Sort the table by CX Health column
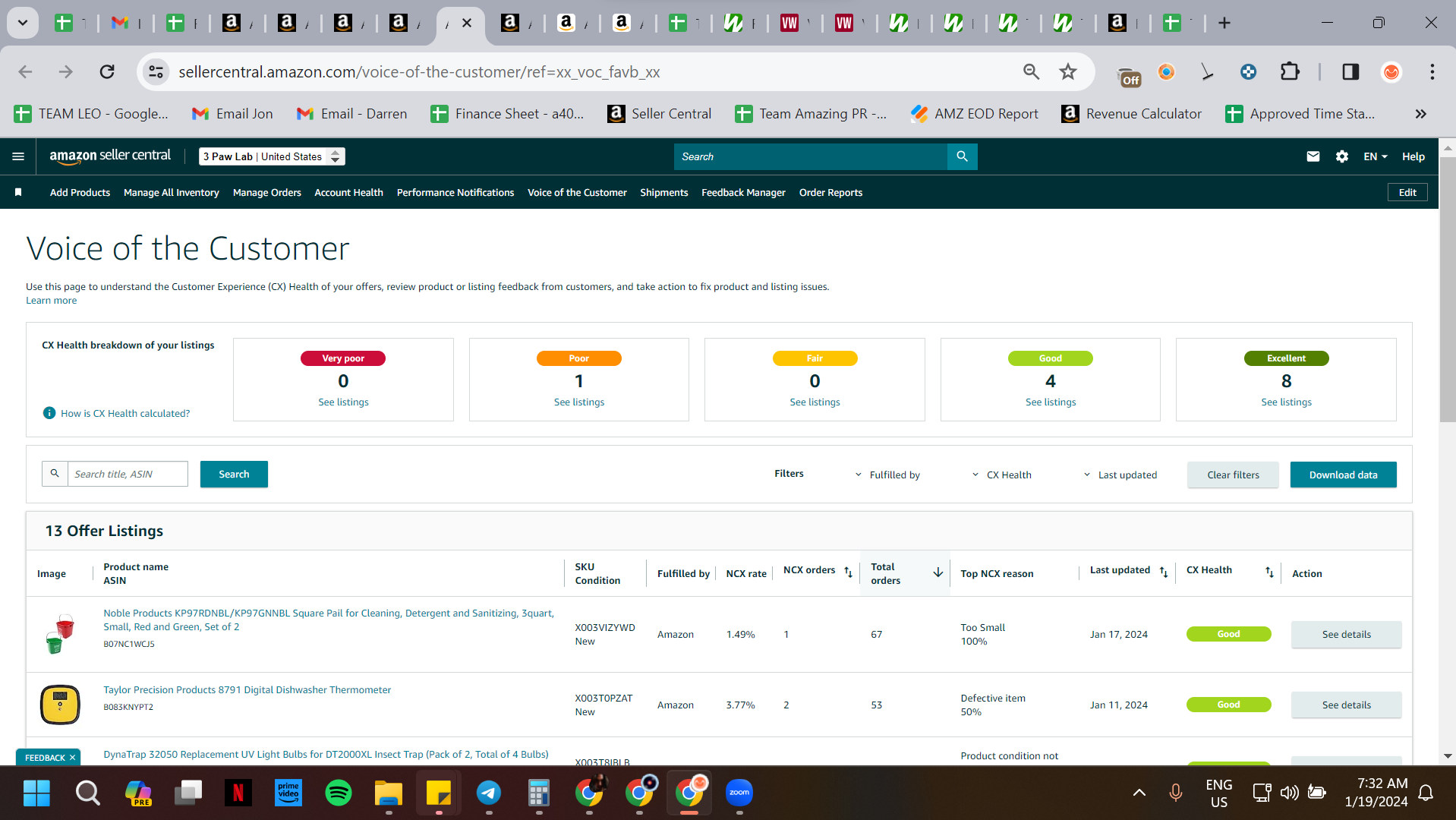This screenshot has width=1456, height=820. [x=1269, y=572]
